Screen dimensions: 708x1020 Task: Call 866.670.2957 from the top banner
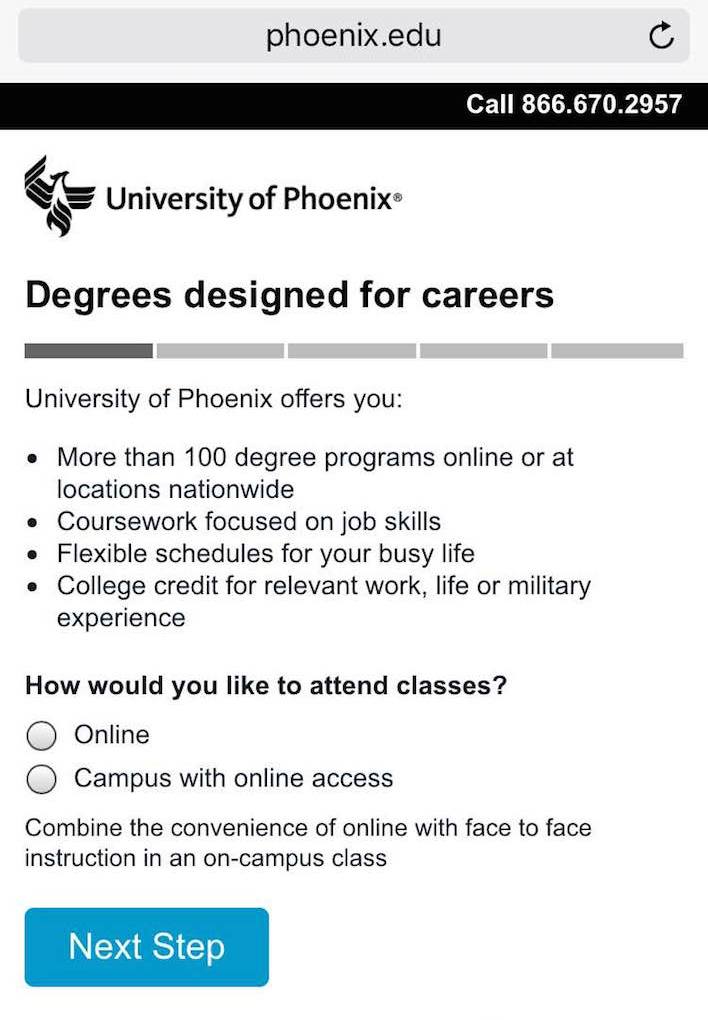574,104
